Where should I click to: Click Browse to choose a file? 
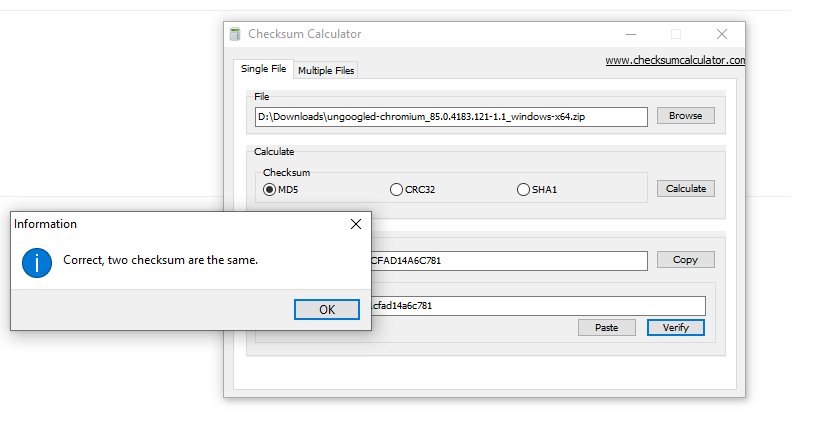[x=685, y=116]
